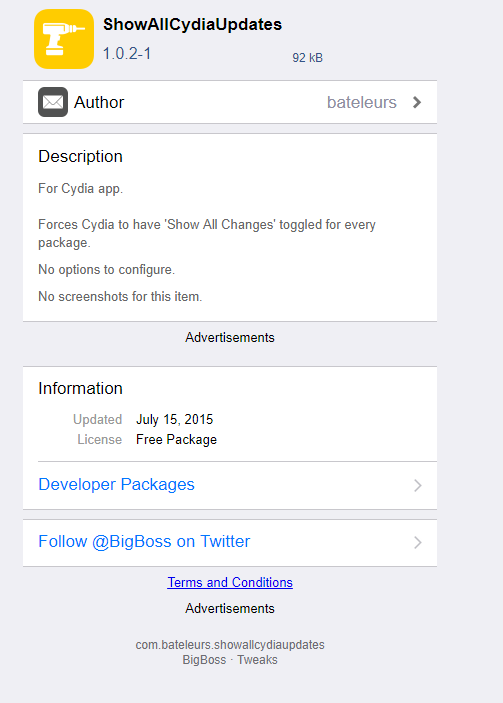Click the Follow @BigBoss row chevron

(x=418, y=542)
